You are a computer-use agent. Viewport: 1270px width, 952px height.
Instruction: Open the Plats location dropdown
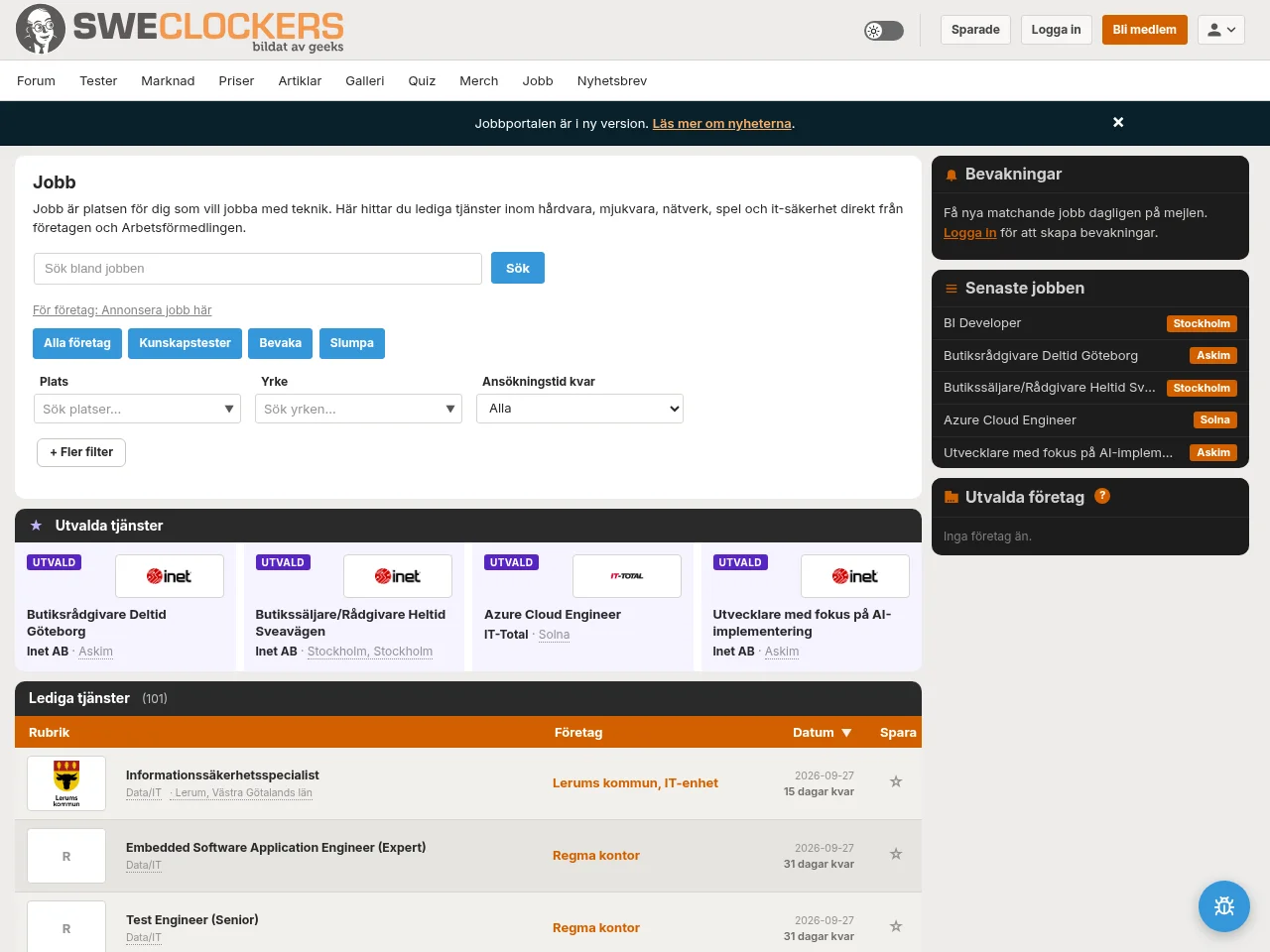pos(138,409)
